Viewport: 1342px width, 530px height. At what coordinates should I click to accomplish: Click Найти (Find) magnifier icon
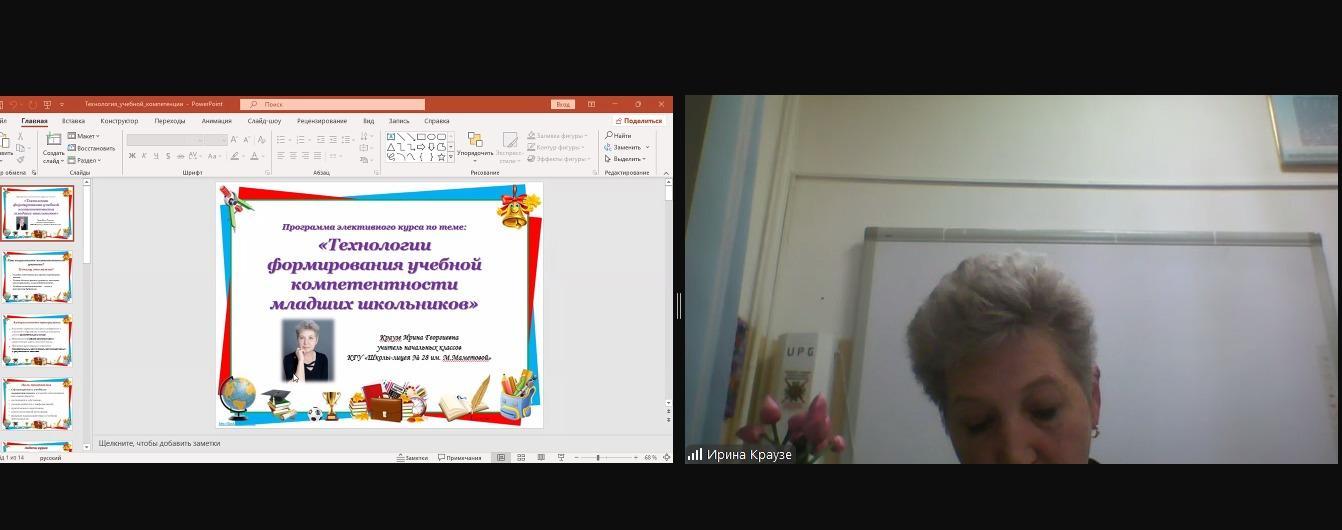pos(609,135)
